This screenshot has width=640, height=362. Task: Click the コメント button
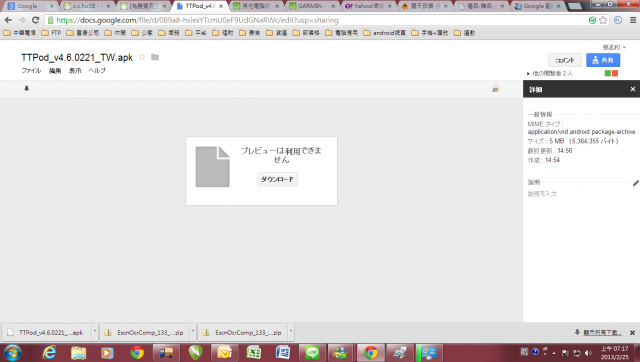coord(564,60)
